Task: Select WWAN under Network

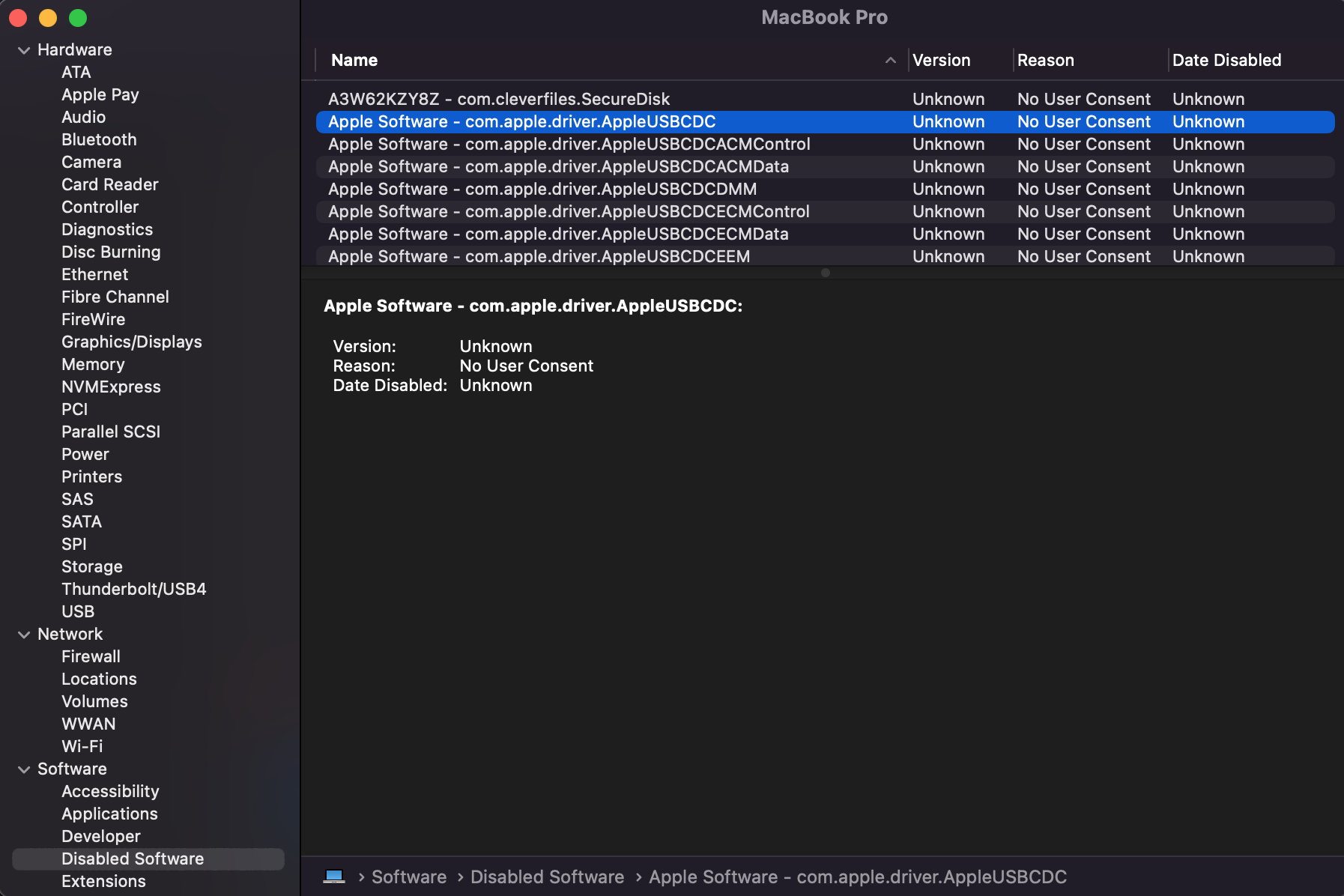Action: (x=88, y=724)
